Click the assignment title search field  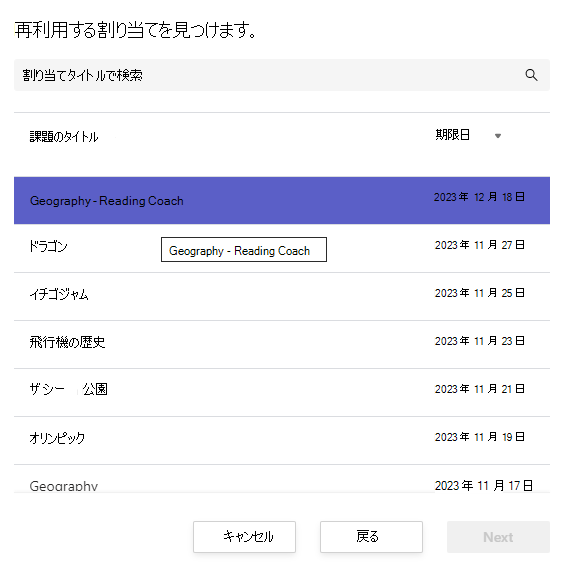282,75
